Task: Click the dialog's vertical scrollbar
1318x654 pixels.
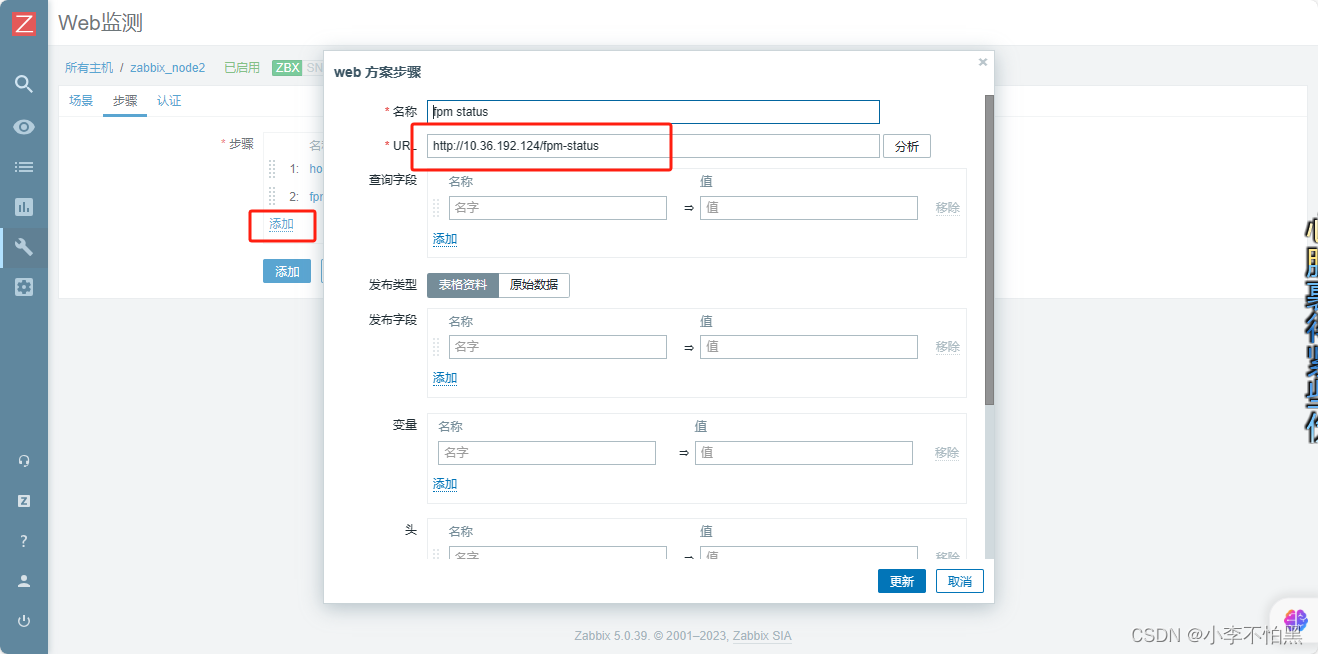Action: coord(990,250)
